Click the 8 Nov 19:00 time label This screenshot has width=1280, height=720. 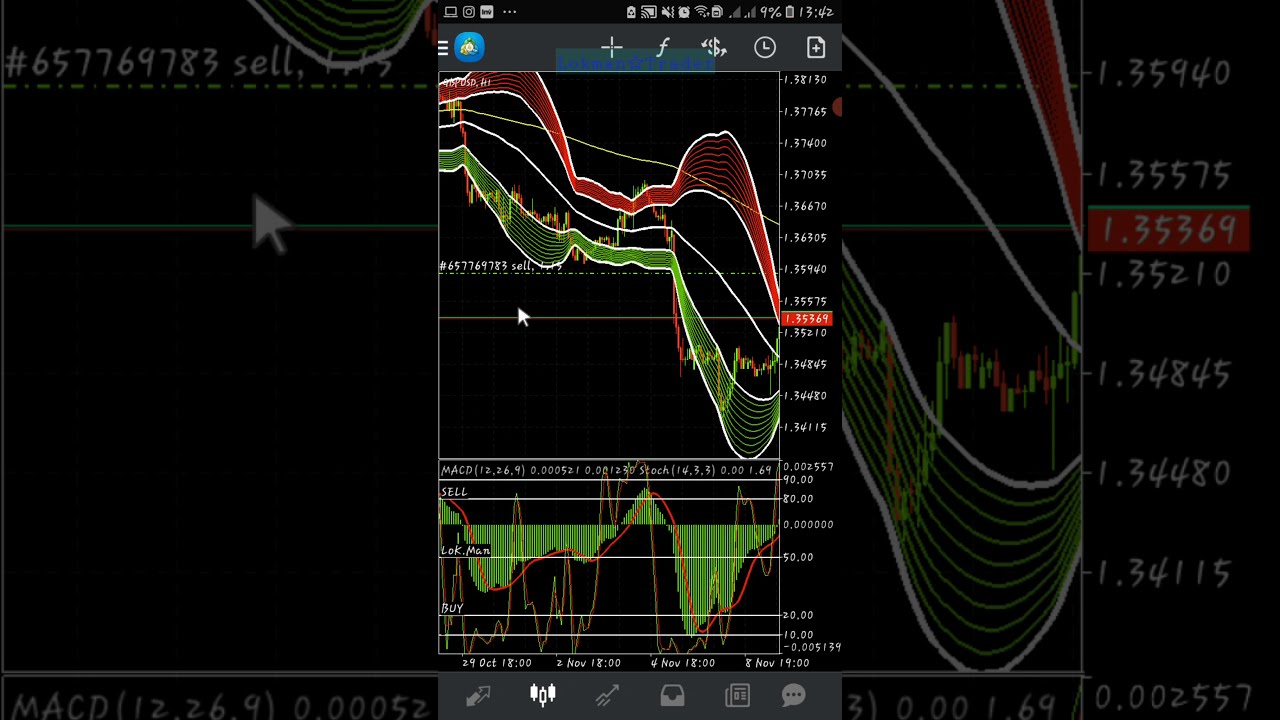(x=777, y=663)
